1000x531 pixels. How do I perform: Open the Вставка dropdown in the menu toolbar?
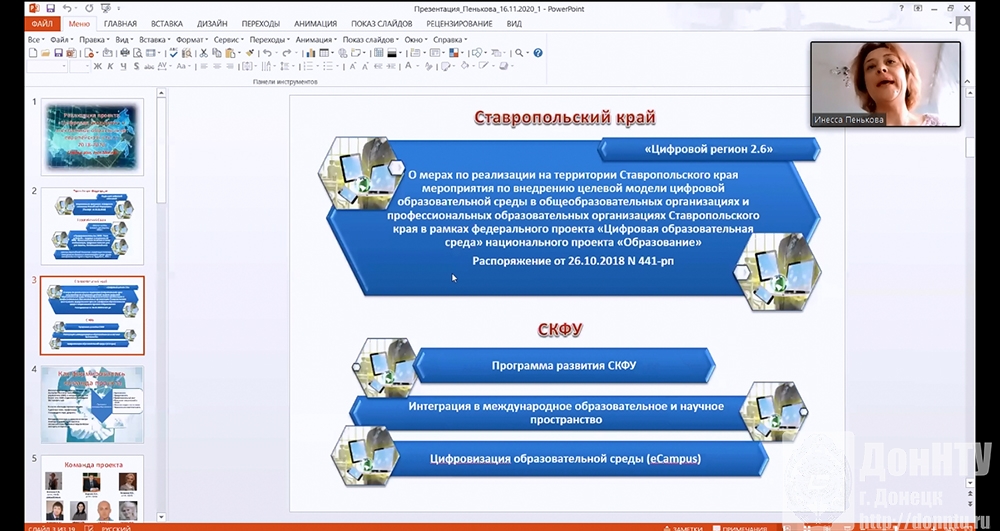point(155,40)
